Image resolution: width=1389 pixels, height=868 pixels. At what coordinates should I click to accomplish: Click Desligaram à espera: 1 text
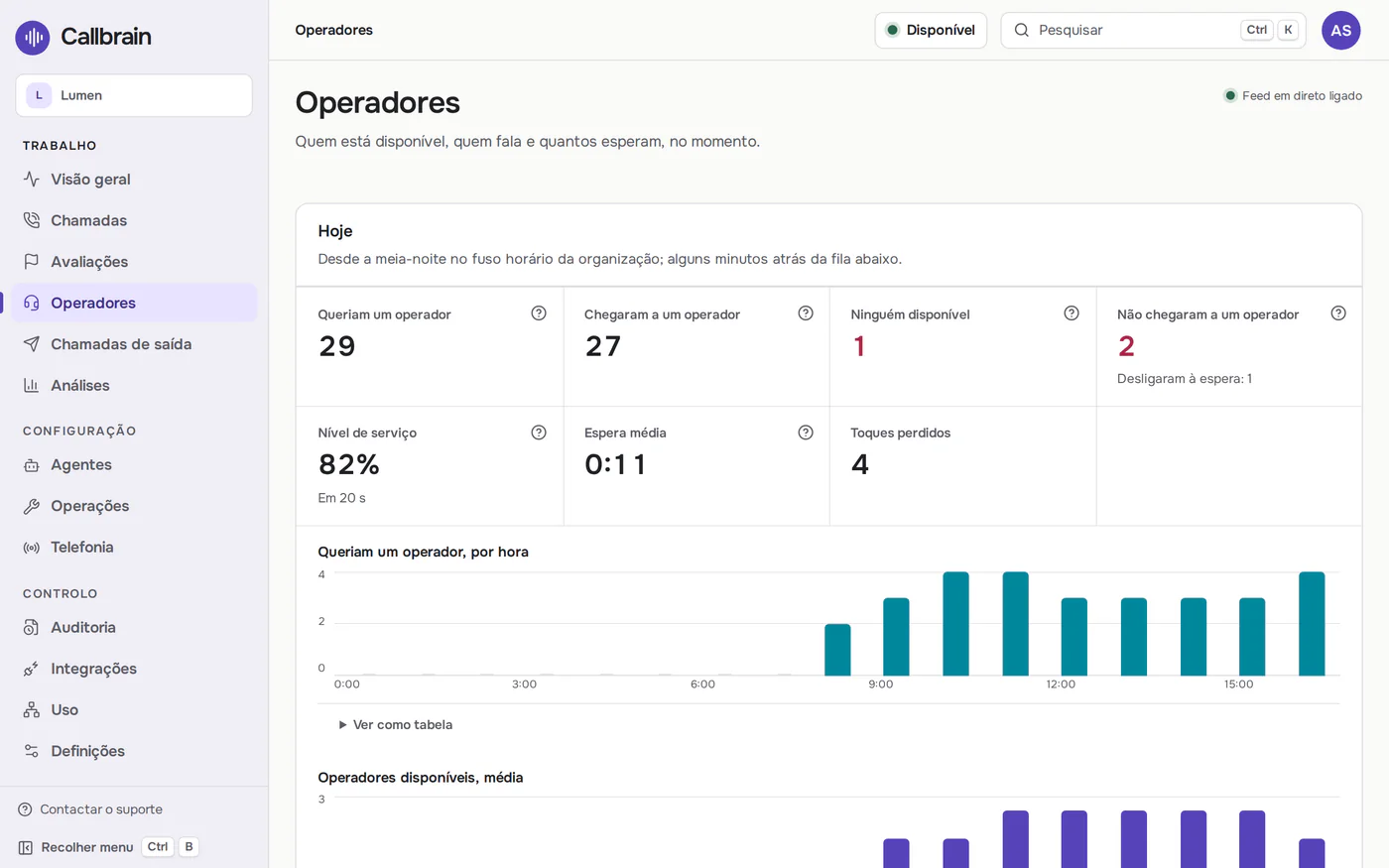pyautogui.click(x=1185, y=379)
